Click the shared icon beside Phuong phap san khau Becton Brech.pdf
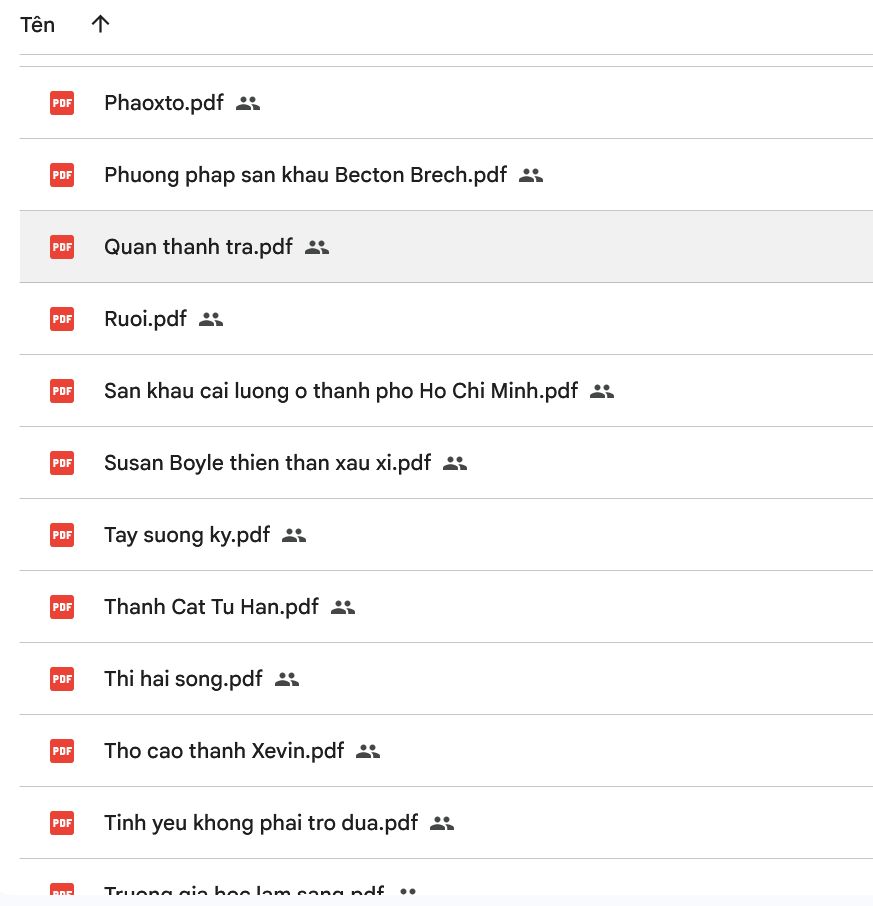Image resolution: width=873 pixels, height=906 pixels. pyautogui.click(x=531, y=175)
